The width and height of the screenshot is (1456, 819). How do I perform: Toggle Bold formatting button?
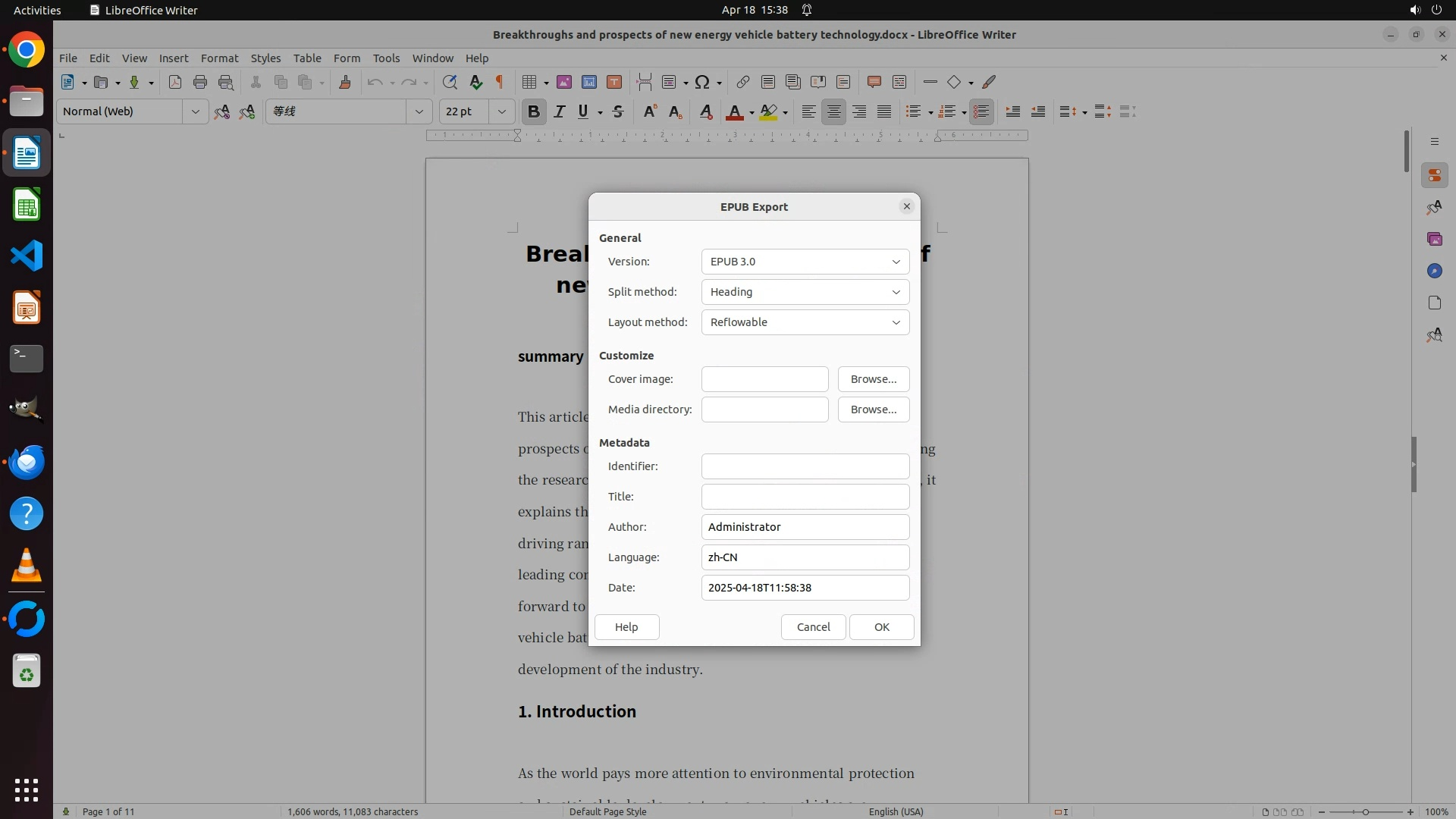pyautogui.click(x=533, y=111)
